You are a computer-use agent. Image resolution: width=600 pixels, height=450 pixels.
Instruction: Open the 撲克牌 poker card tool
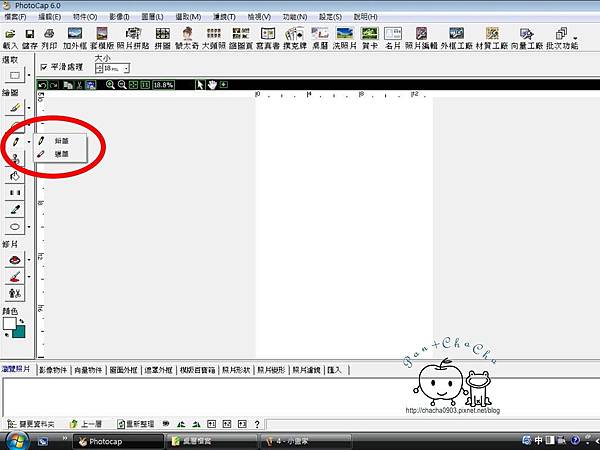(x=295, y=39)
